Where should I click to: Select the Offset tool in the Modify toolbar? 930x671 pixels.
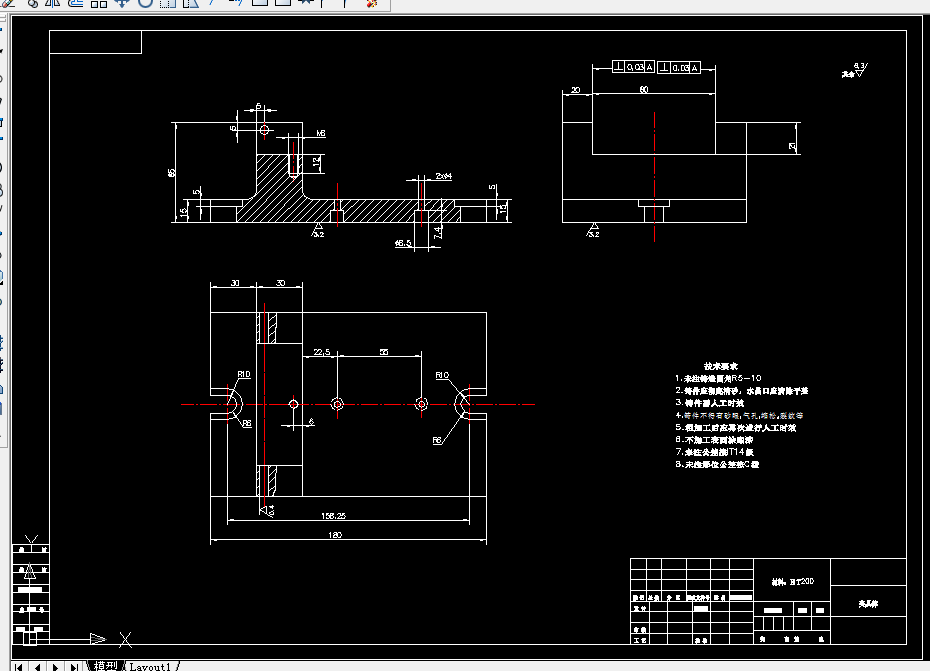point(75,3)
